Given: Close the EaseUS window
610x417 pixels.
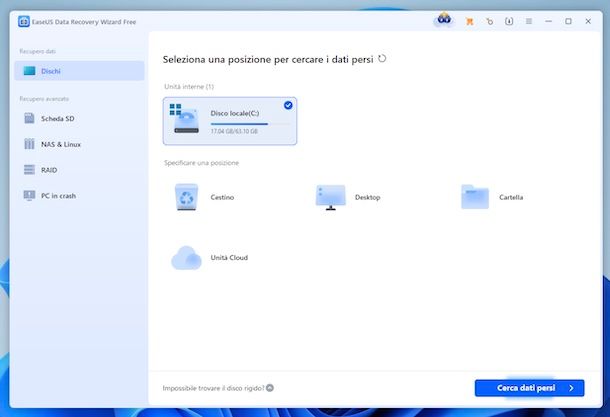Looking at the screenshot, I should point(588,21).
